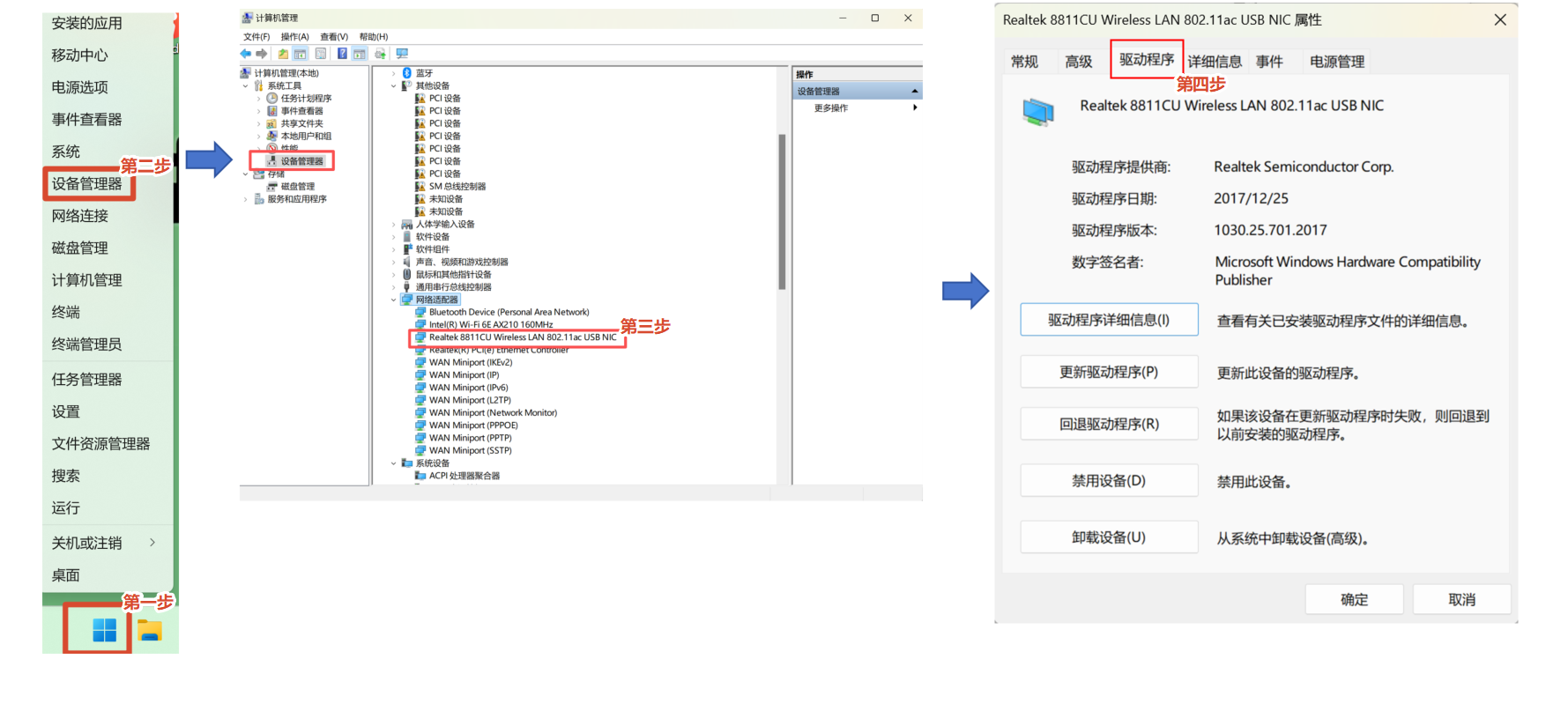Image resolution: width=1568 pixels, height=711 pixels.
Task: Collapse the 其他设备 tree node
Action: tap(394, 86)
